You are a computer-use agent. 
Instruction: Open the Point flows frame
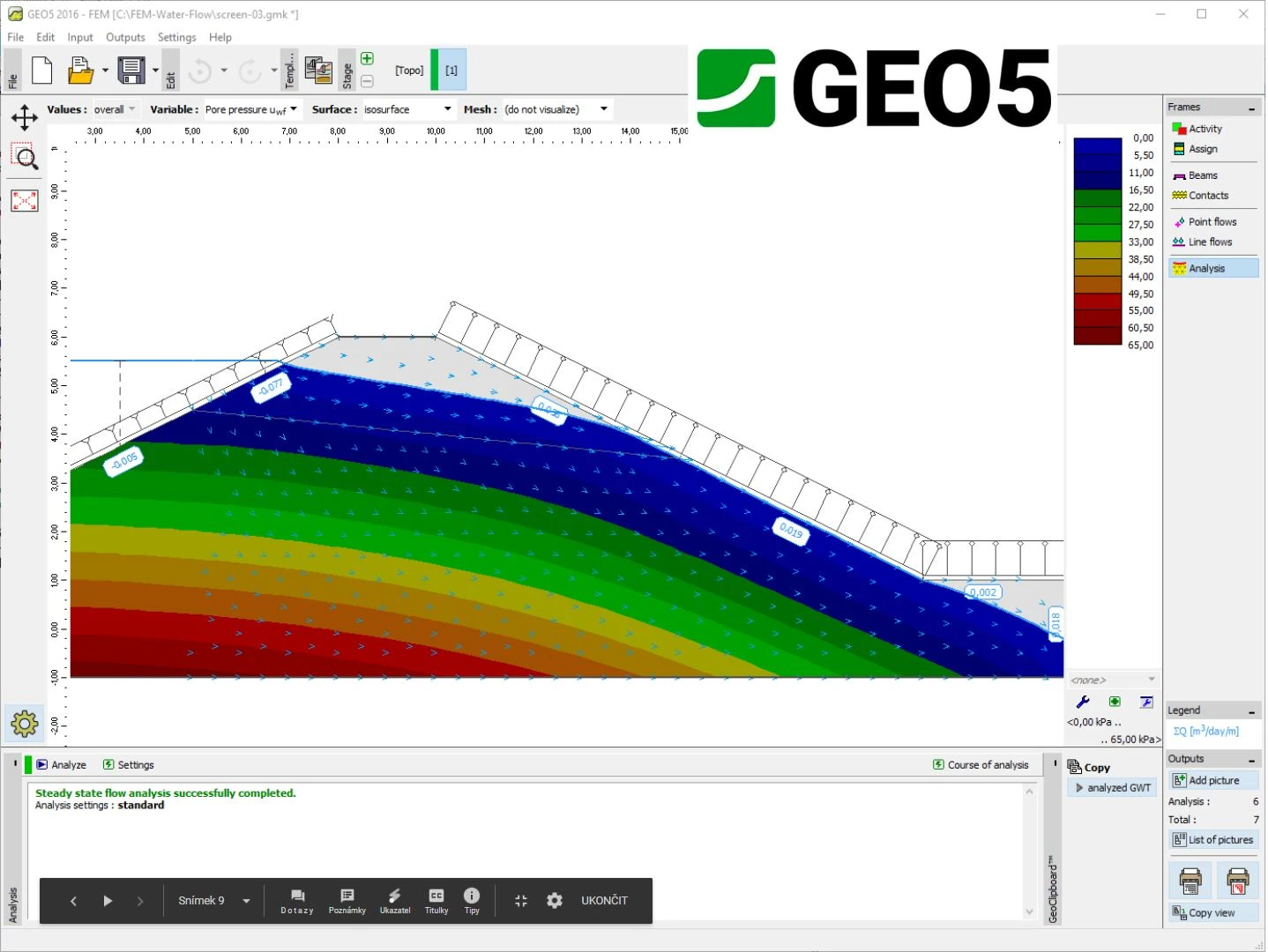[x=1213, y=222]
